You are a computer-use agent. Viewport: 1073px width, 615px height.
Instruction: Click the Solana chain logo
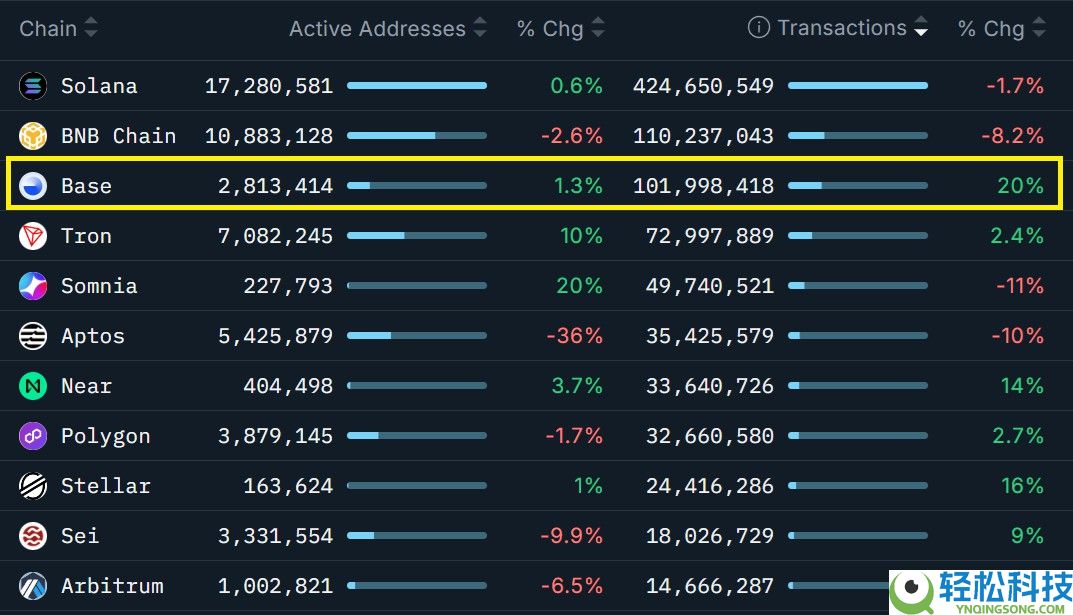pos(33,86)
